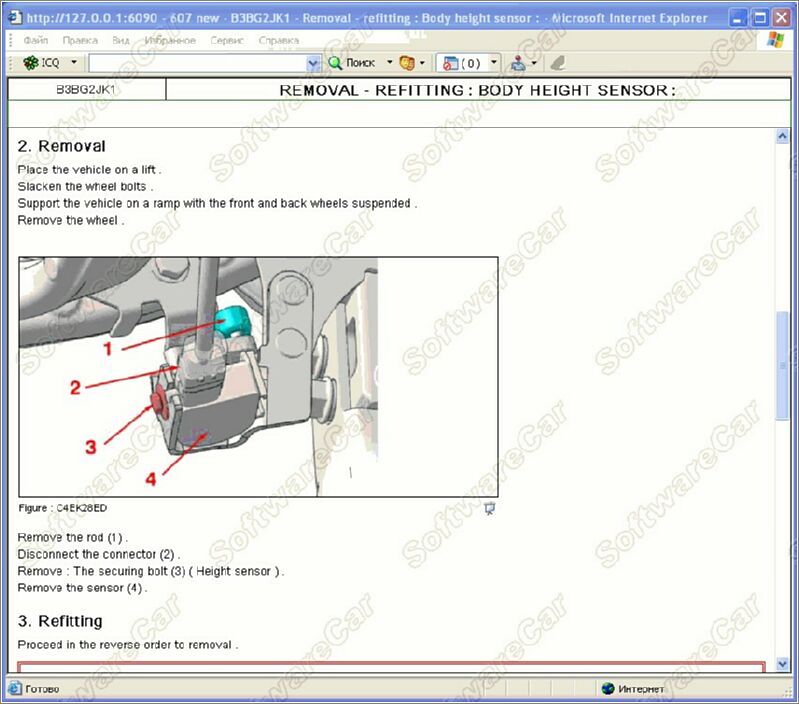Click the orange smiley toolbar icon
This screenshot has height=704, width=799.
click(x=406, y=63)
